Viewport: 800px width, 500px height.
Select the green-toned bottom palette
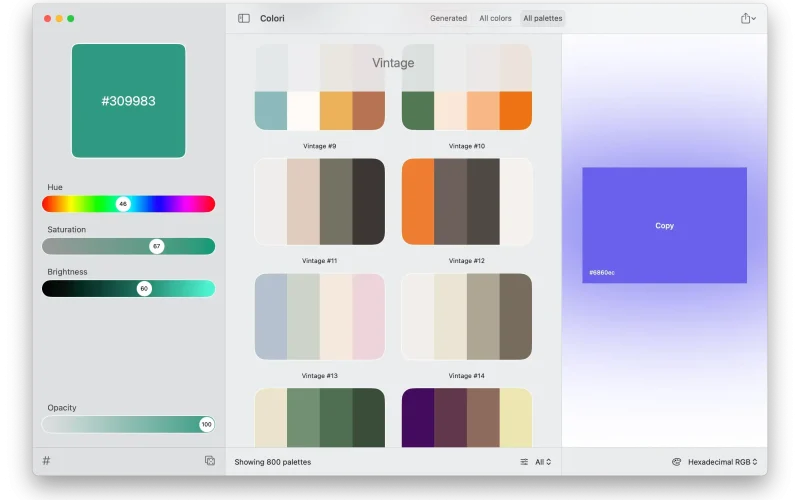click(320, 417)
